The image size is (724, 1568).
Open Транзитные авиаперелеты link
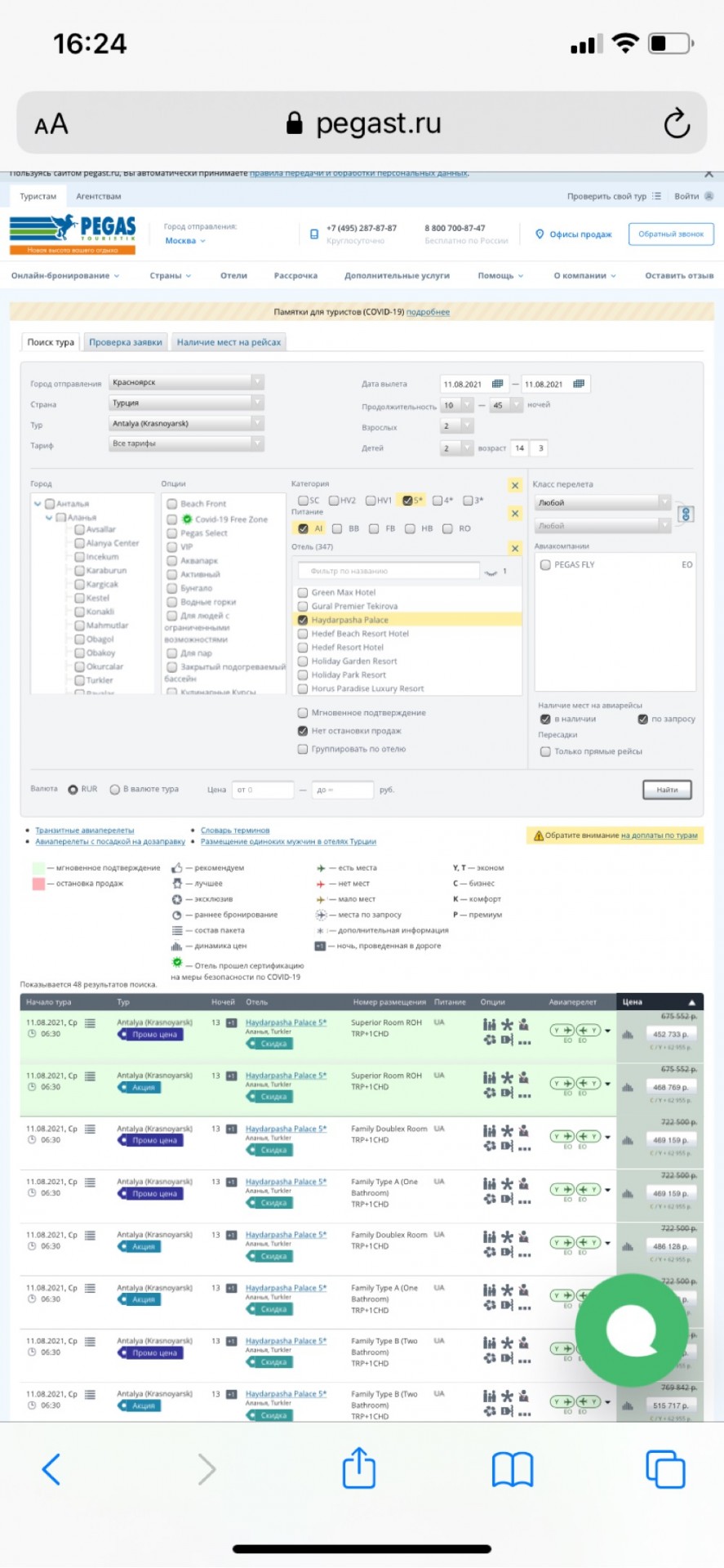pos(85,831)
